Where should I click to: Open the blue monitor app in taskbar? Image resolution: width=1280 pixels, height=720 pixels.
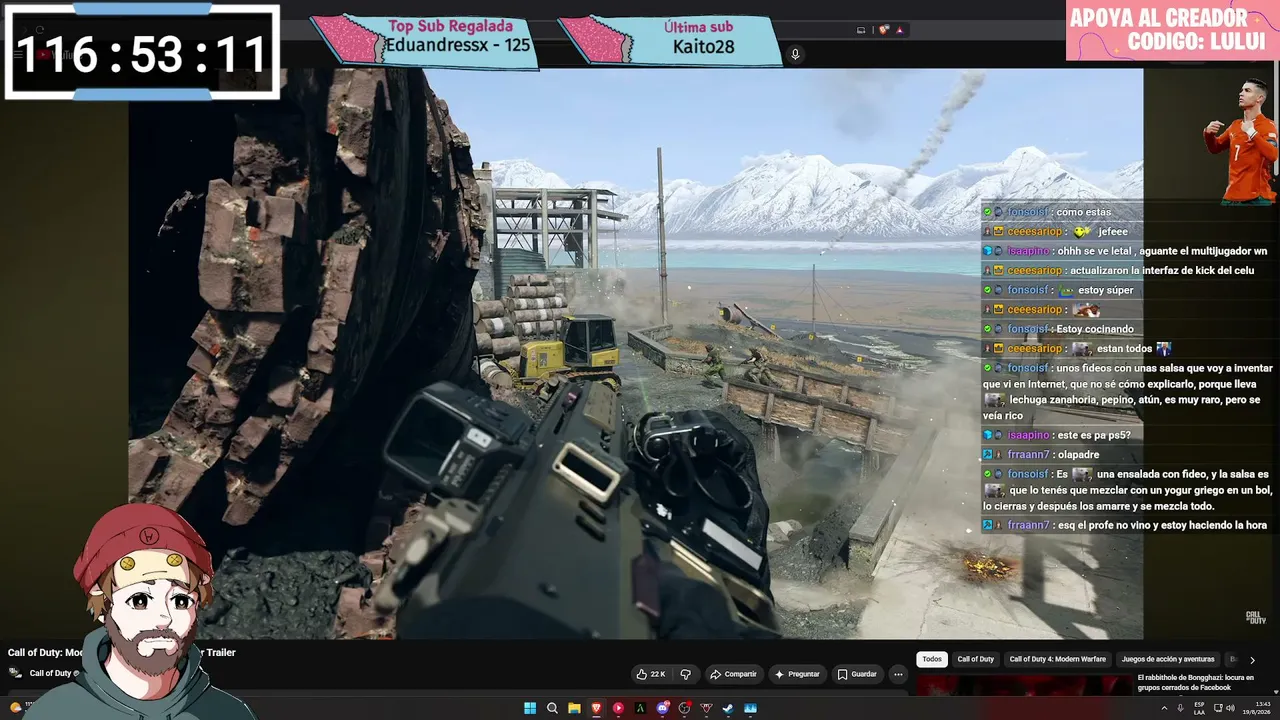point(750,708)
